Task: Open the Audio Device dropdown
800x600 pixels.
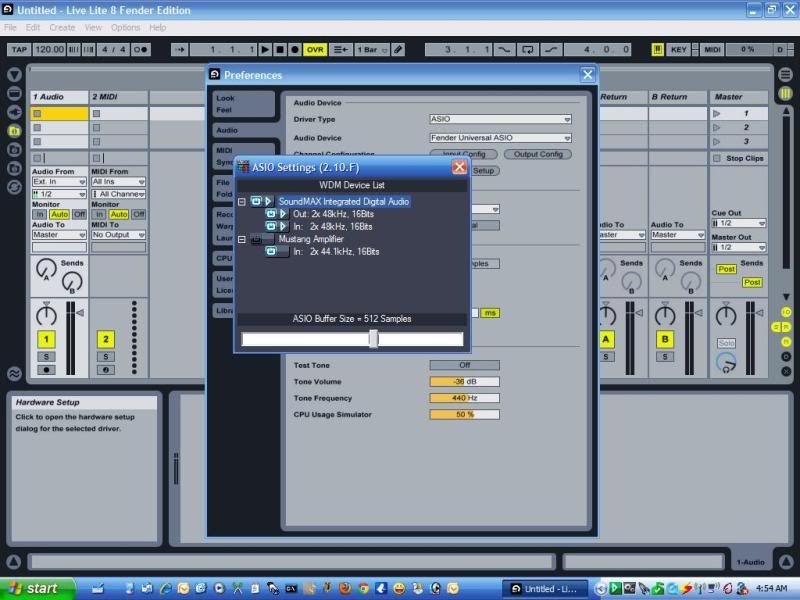Action: coord(500,138)
